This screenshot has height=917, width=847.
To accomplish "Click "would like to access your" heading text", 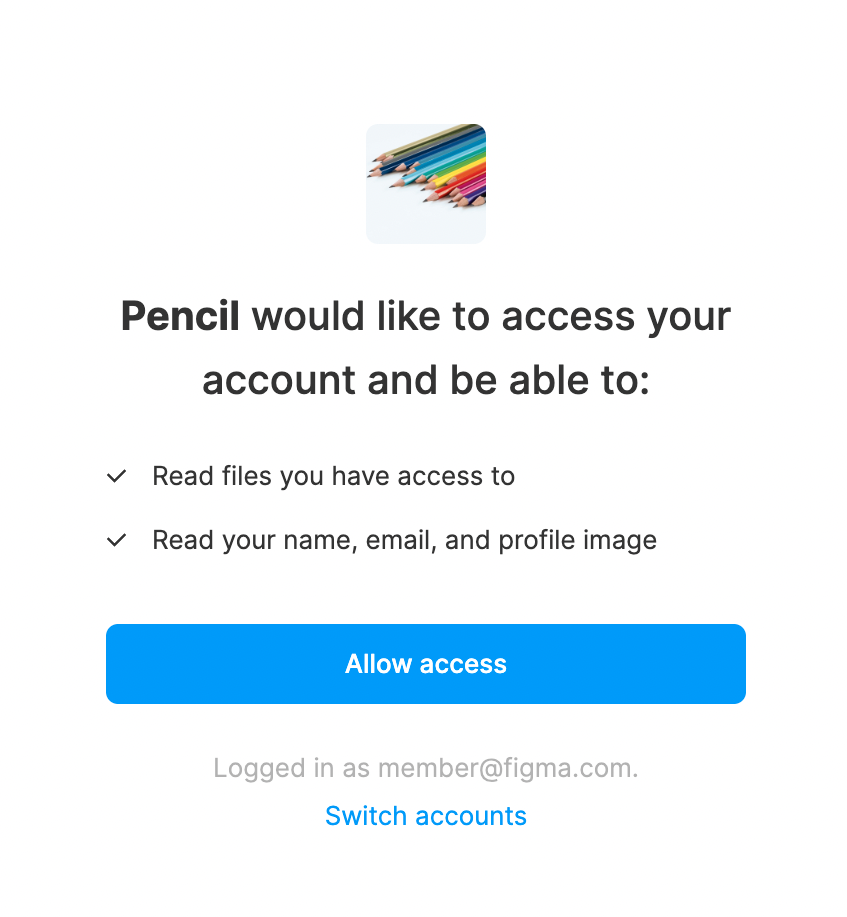I will (x=491, y=317).
